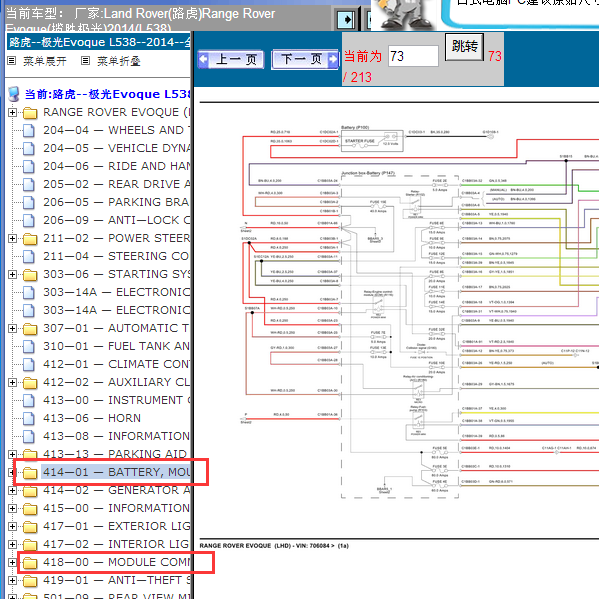Select 414—01 BATTERY, MOU folder

tap(117, 472)
